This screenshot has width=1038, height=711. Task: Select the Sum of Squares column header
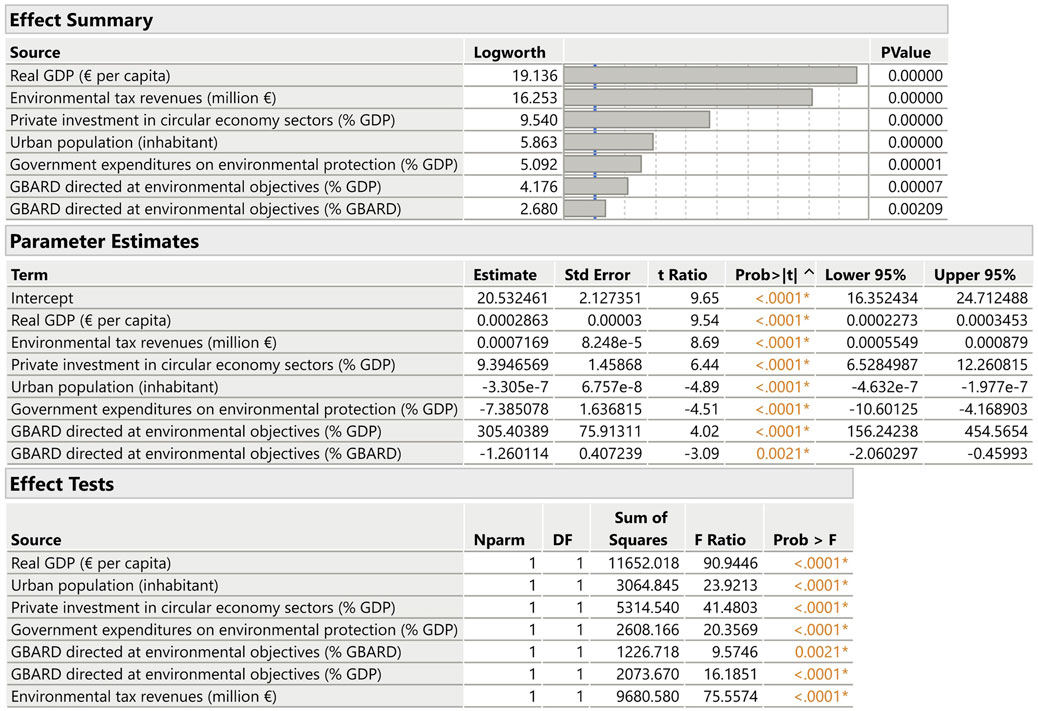pyautogui.click(x=638, y=528)
